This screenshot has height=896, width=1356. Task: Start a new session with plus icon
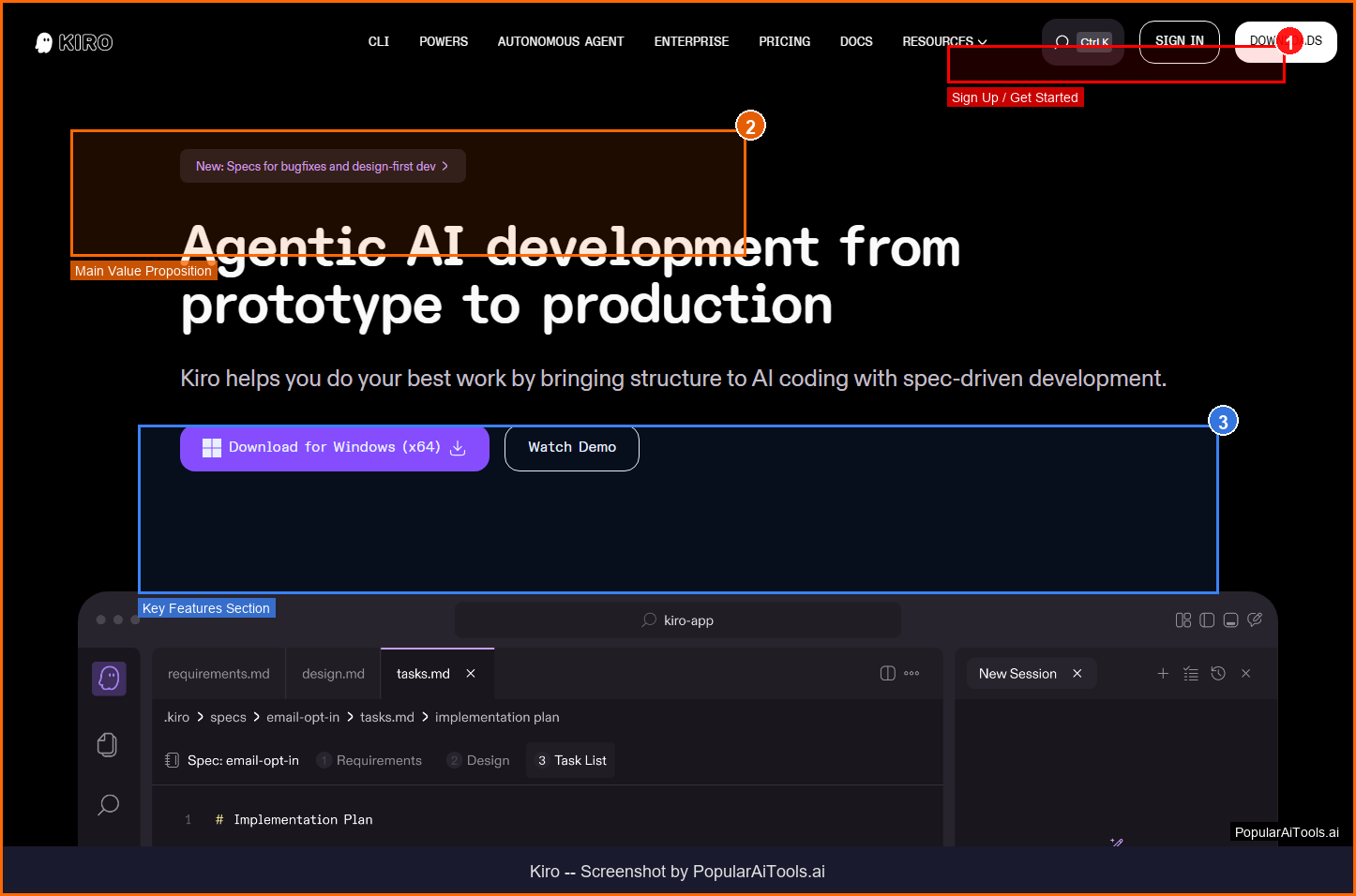tap(1163, 674)
